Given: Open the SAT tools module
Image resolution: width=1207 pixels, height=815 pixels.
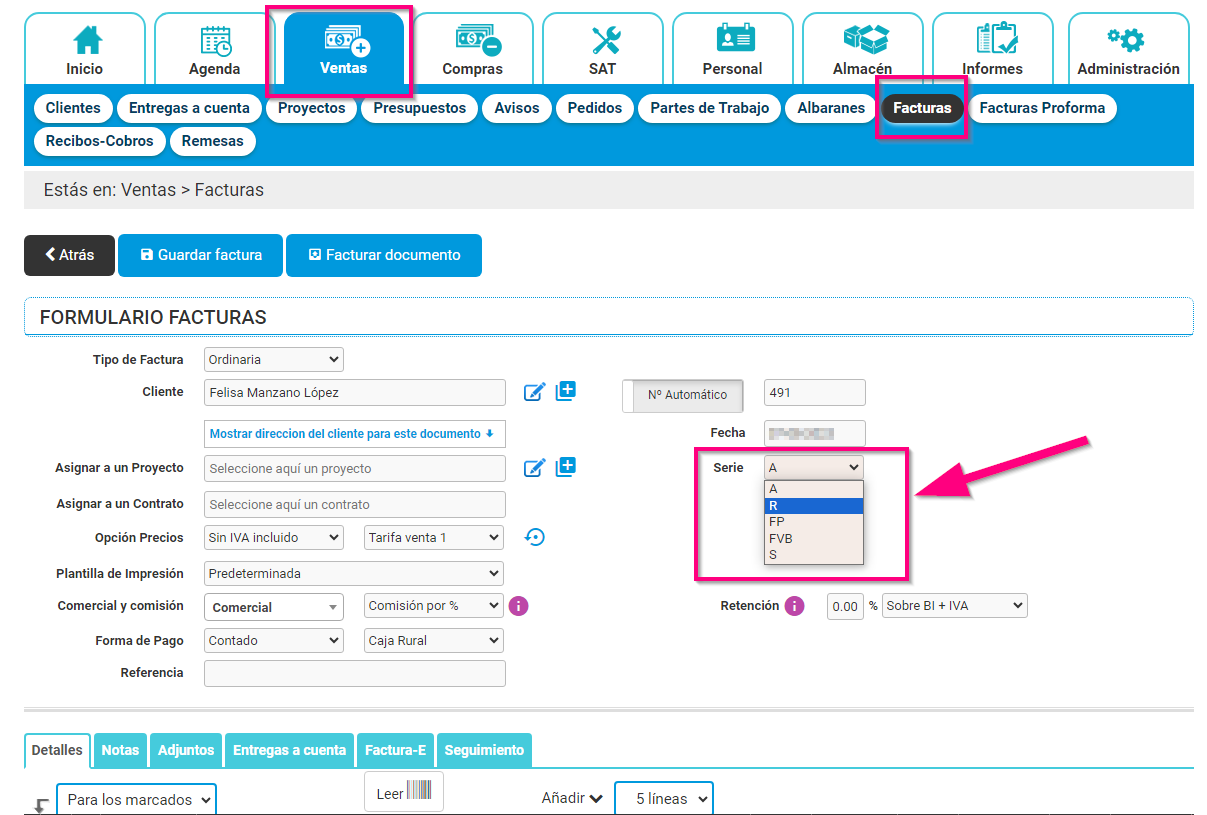Looking at the screenshot, I should tap(603, 50).
